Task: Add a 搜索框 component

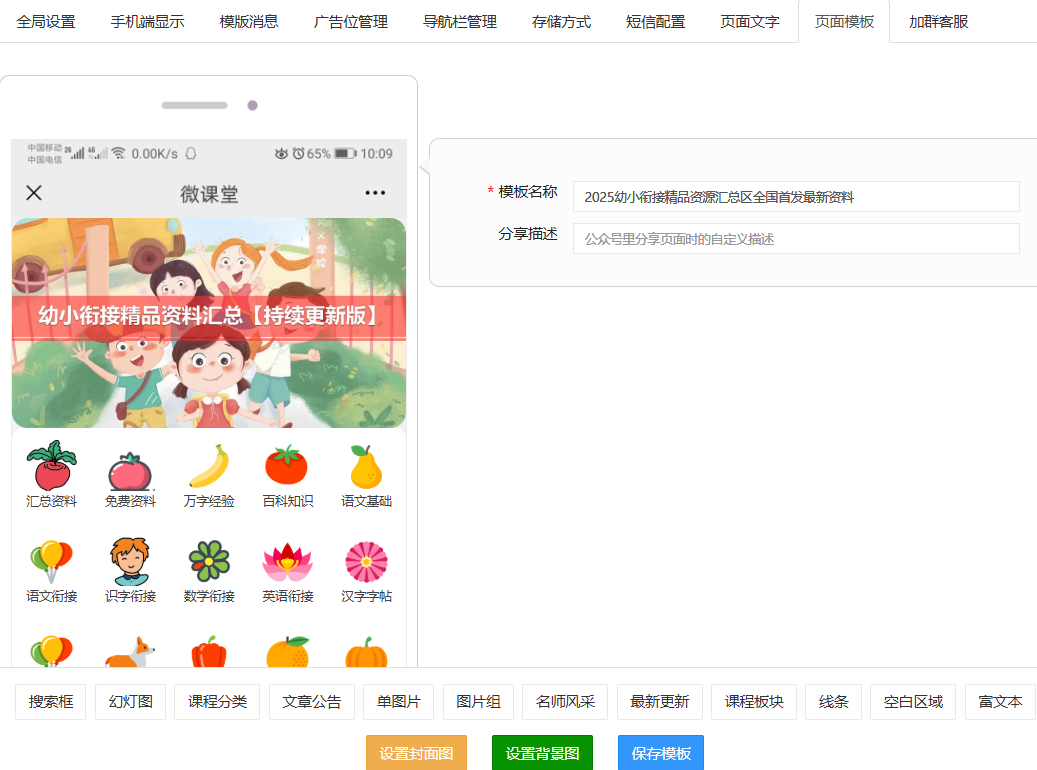Action: coord(51,702)
